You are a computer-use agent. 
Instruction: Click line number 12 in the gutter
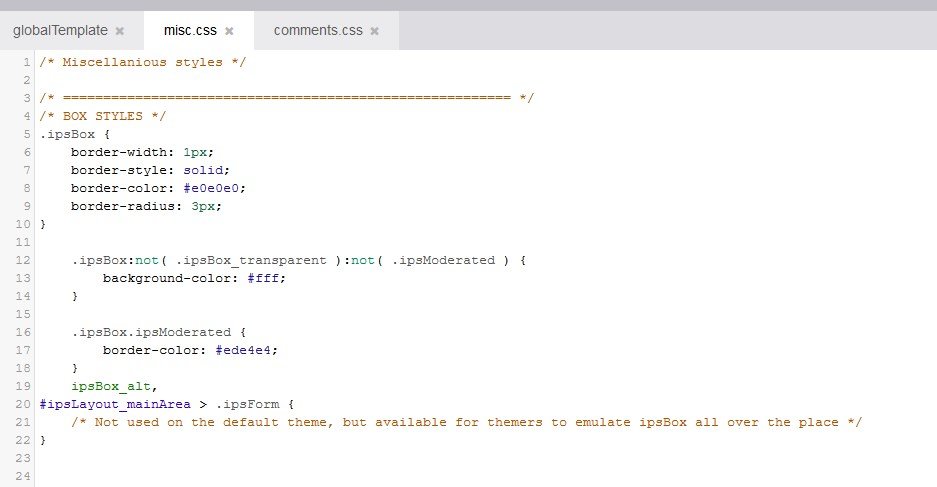[x=24, y=260]
